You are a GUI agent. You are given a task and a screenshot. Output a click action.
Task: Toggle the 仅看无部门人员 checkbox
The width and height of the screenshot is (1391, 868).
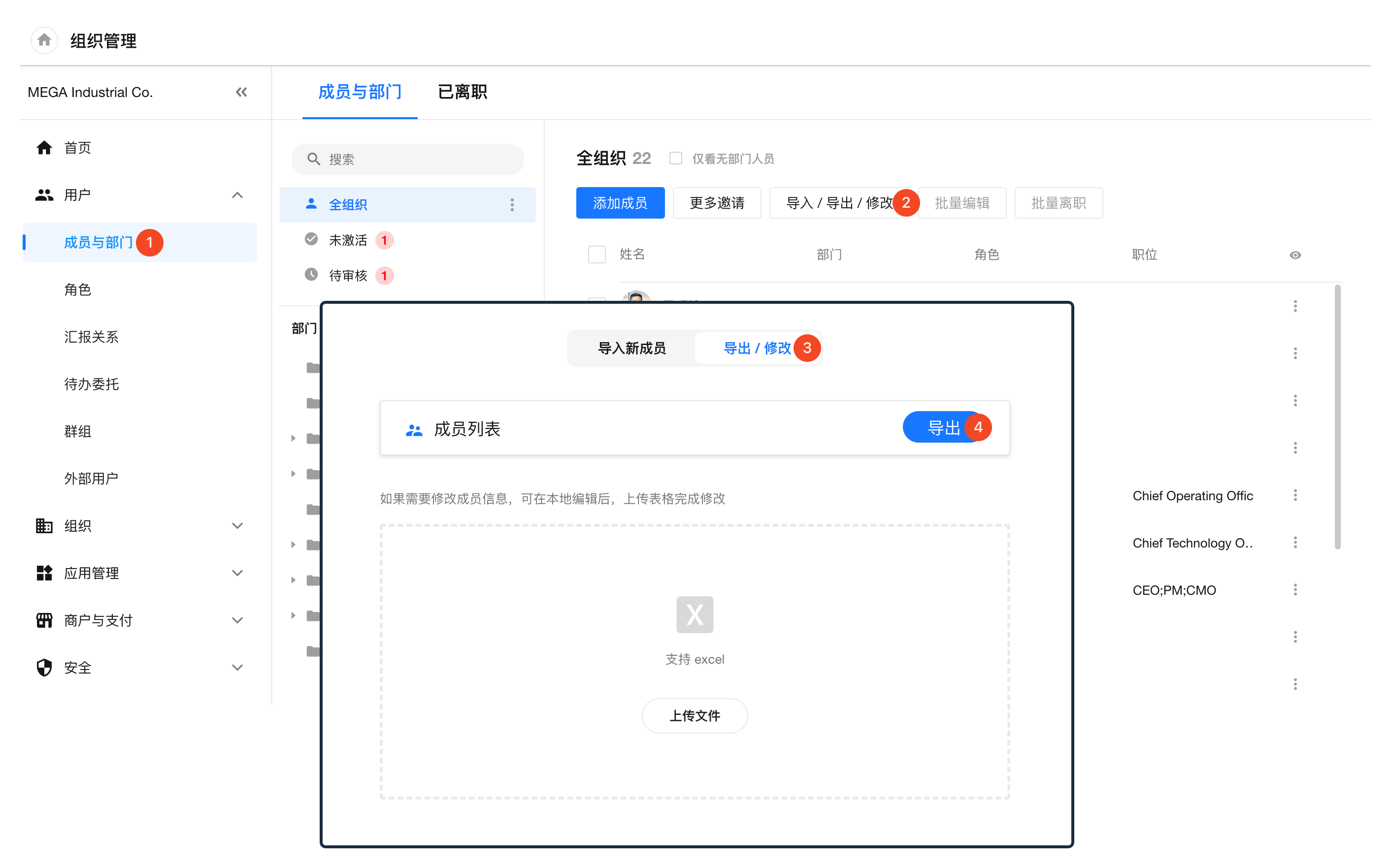pyautogui.click(x=675, y=158)
